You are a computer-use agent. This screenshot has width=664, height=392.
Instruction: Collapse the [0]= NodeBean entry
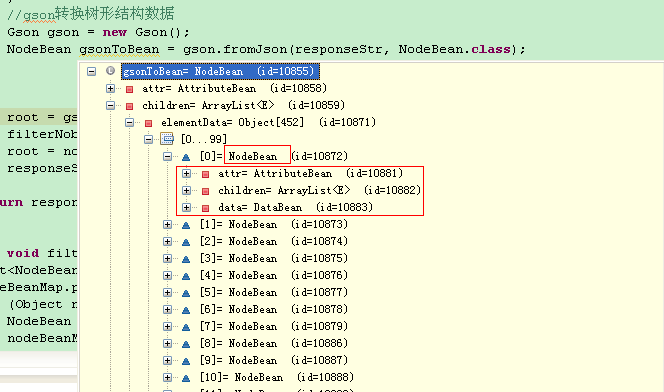pos(167,157)
